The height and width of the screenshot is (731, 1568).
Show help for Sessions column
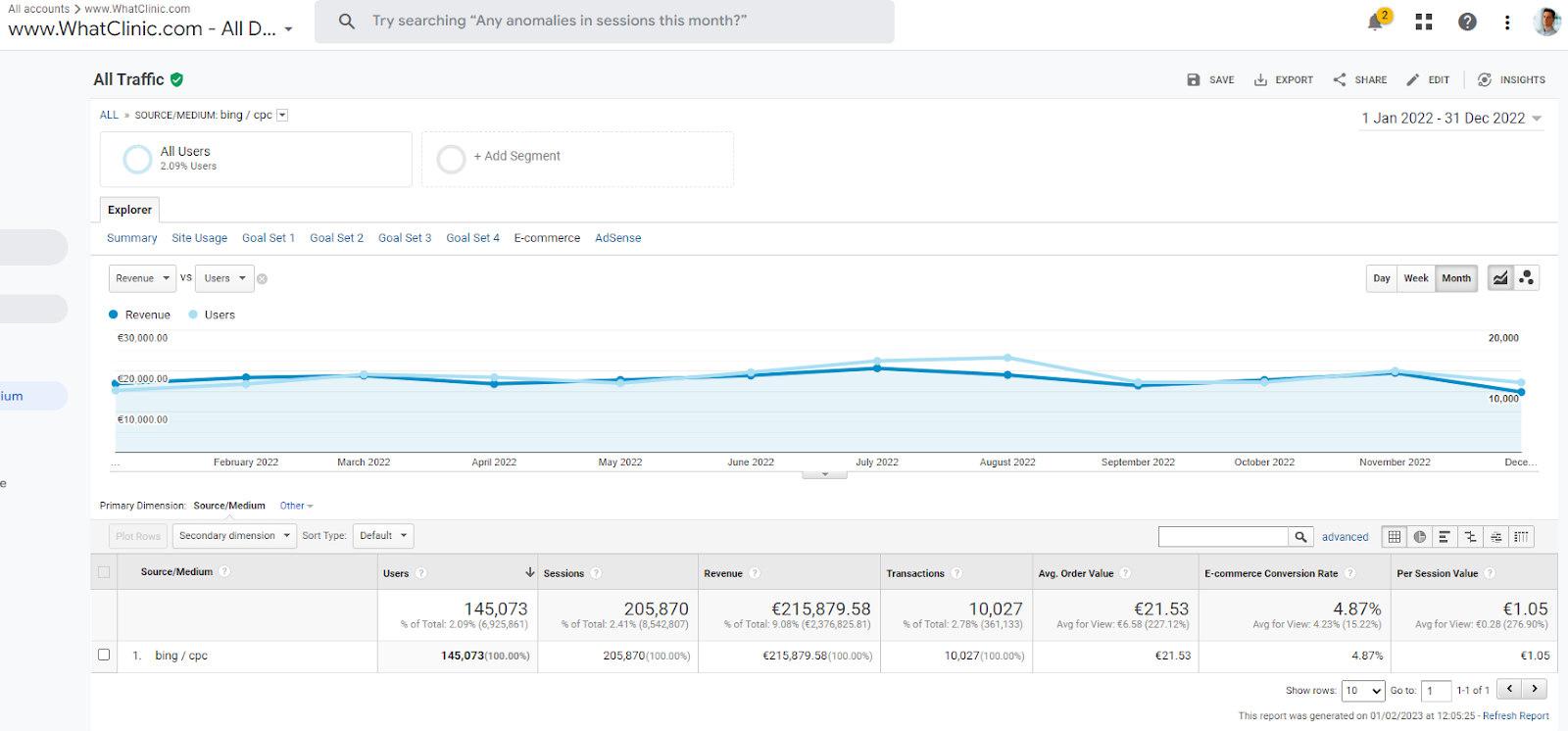596,573
